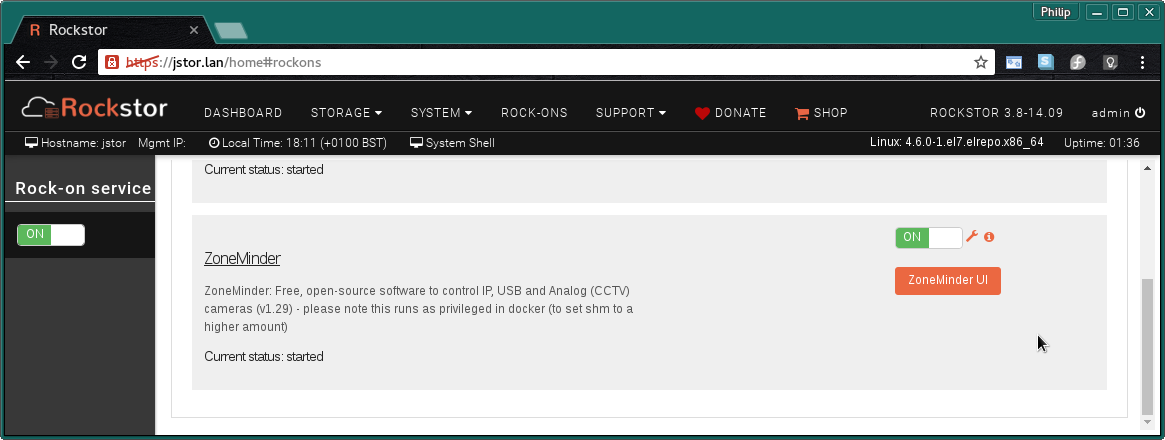Open the Rock-ons page
This screenshot has height=440, width=1165.
[534, 113]
